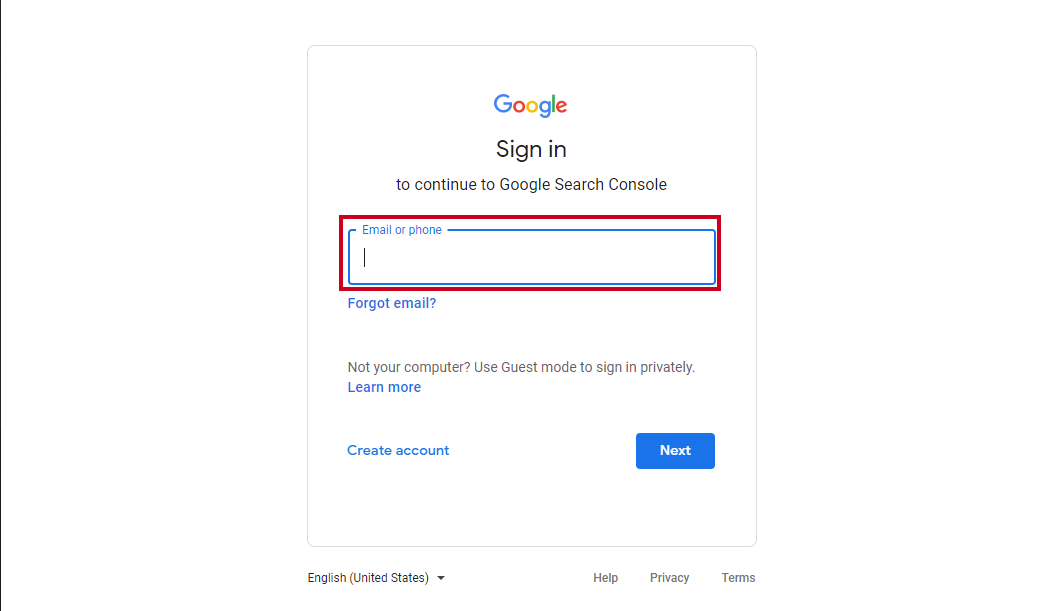Click the Google logo

(530, 105)
